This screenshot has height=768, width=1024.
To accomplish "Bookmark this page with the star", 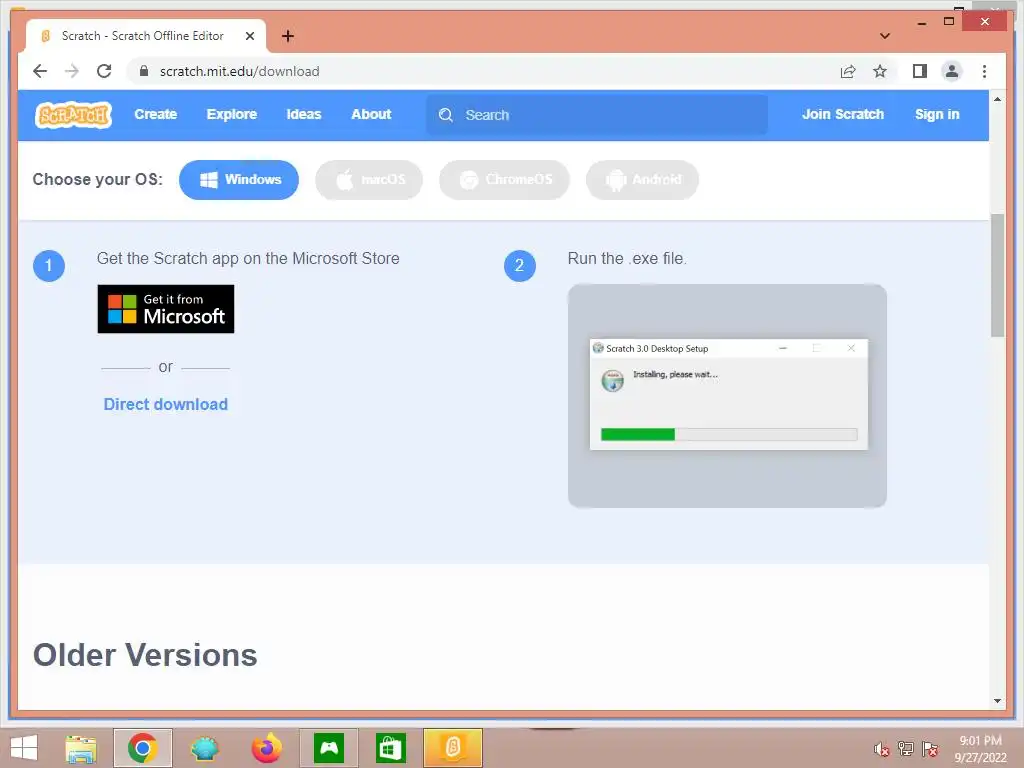I will coord(880,71).
